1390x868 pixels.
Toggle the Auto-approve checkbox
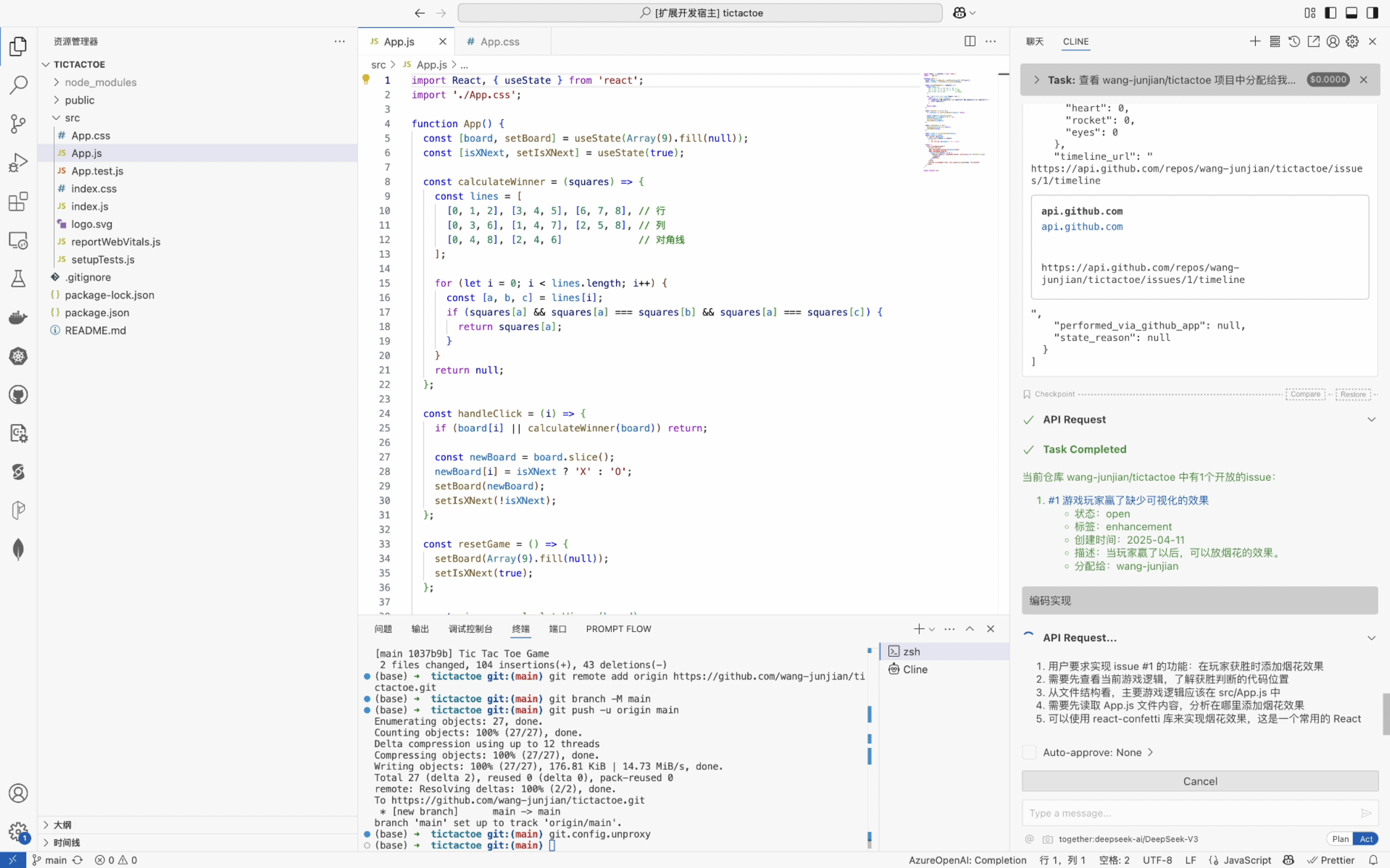[x=1030, y=752]
